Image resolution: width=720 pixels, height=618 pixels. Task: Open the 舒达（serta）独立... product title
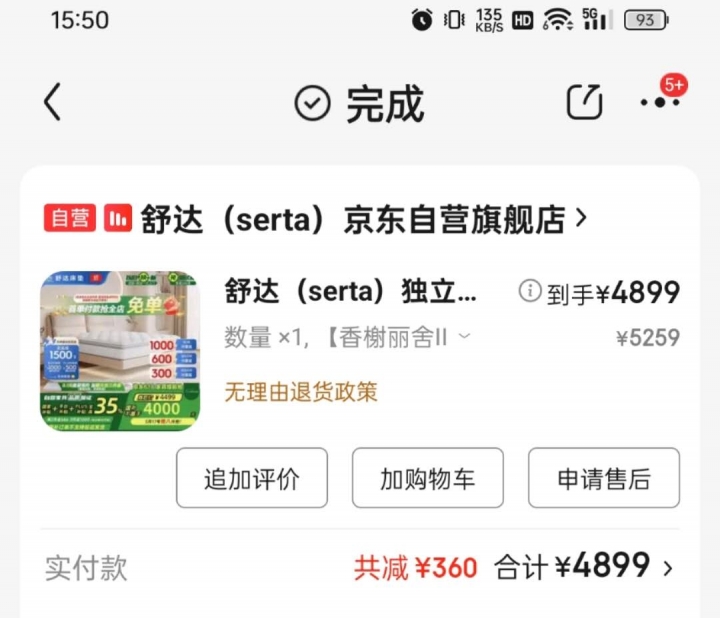coord(350,291)
